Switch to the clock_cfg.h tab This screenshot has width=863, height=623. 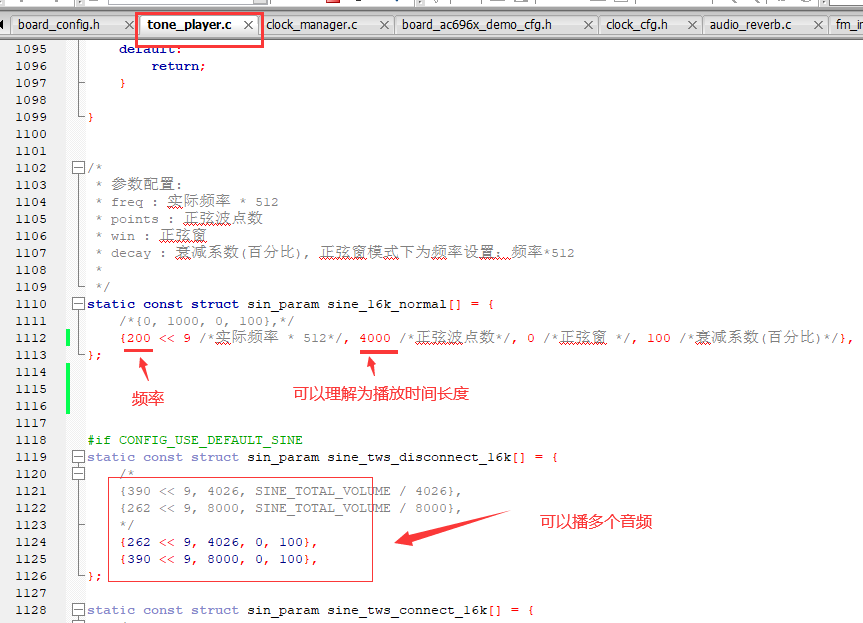point(637,25)
